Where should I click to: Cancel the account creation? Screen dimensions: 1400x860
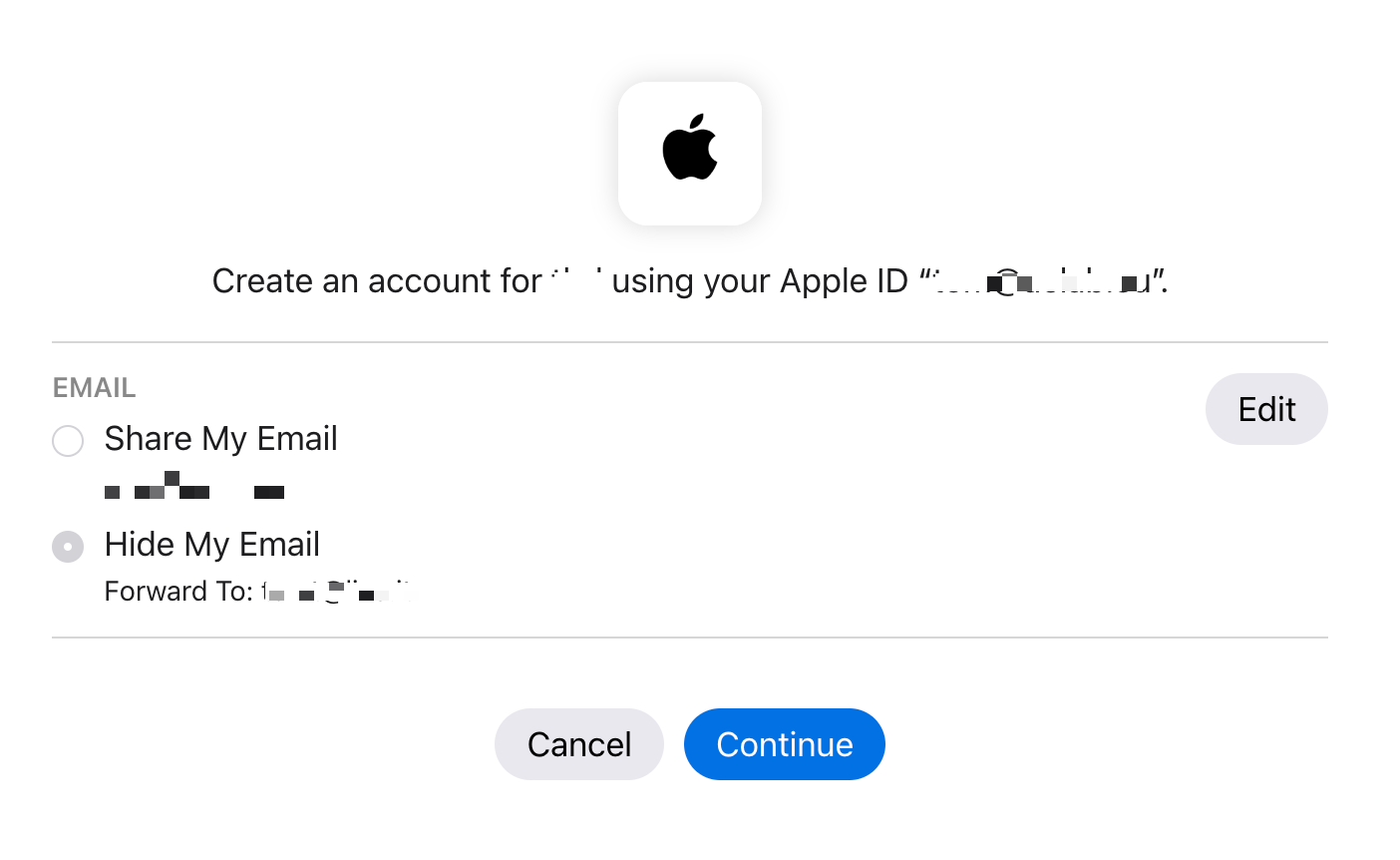578,744
